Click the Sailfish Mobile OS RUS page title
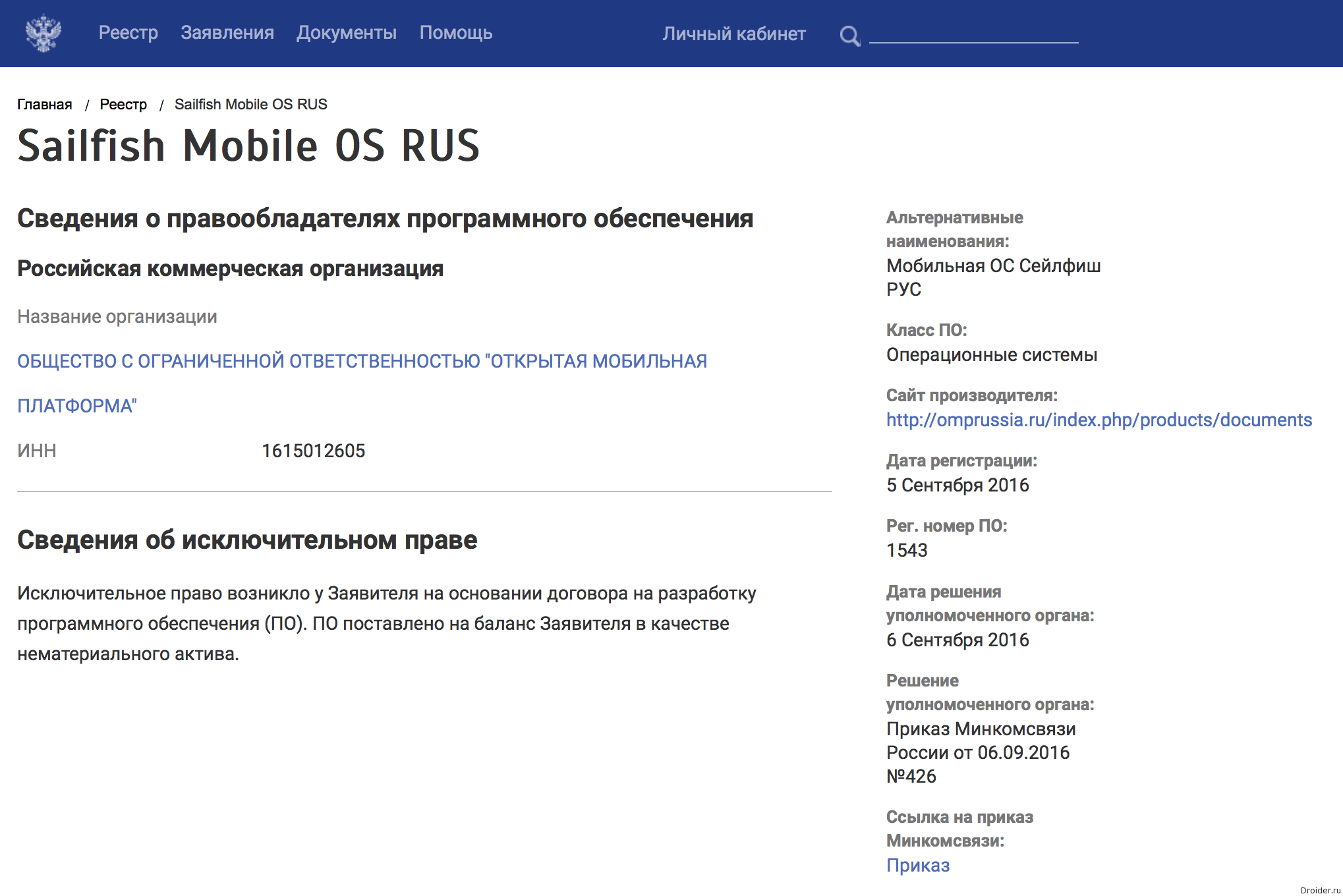1343x896 pixels. click(x=248, y=146)
